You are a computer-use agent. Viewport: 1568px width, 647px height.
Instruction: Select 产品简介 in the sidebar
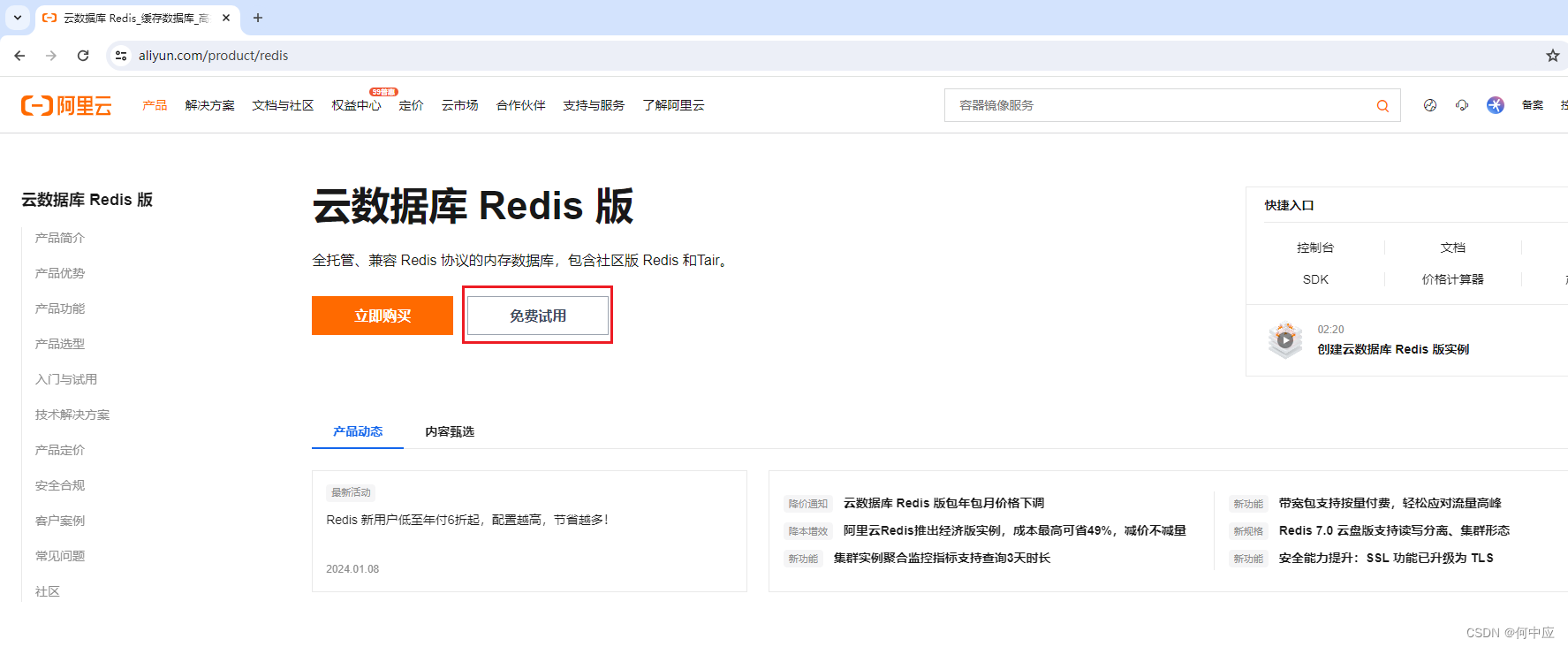click(x=60, y=238)
